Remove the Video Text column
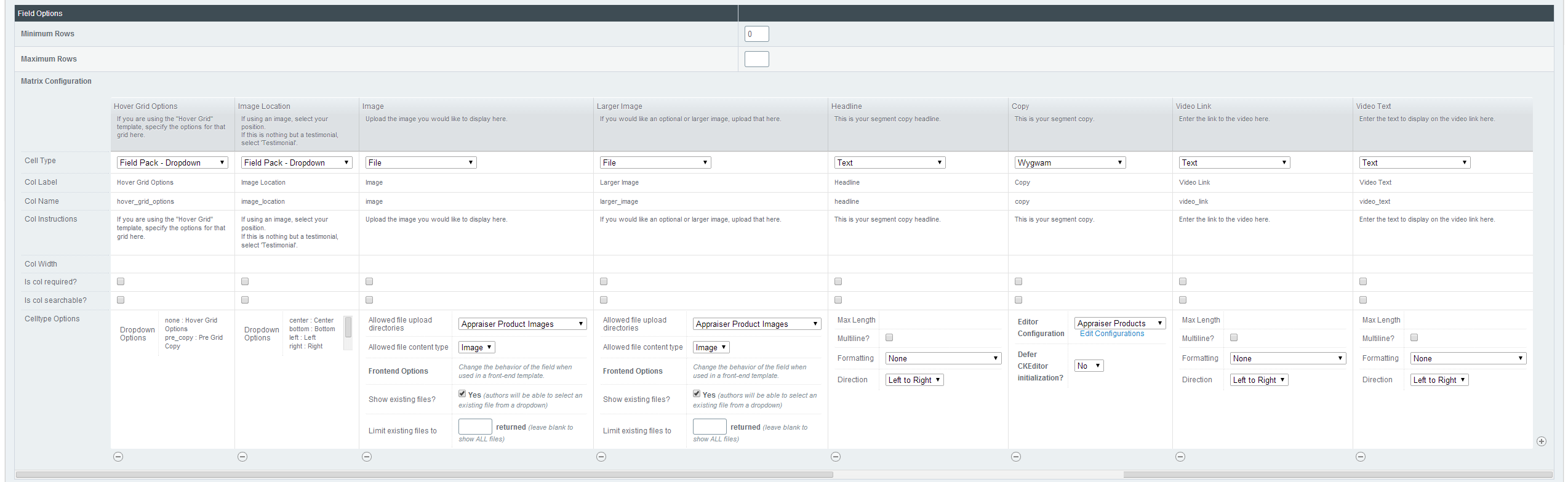The height and width of the screenshot is (482, 1568). pos(1361,457)
